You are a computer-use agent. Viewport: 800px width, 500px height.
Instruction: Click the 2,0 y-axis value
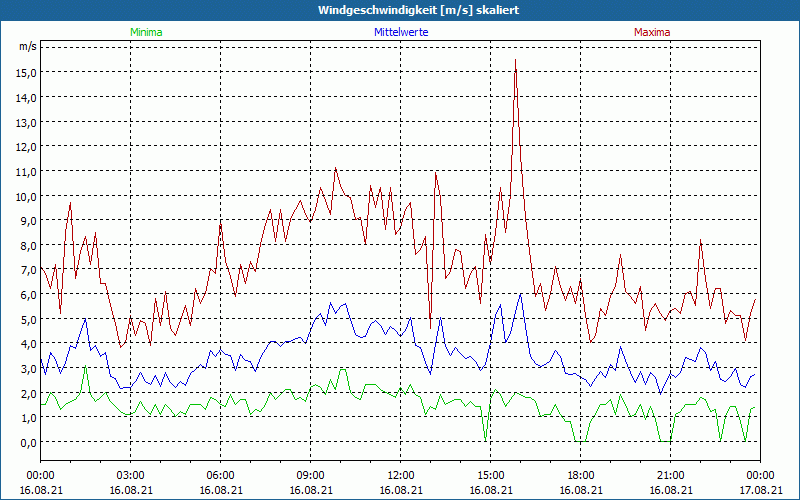pyautogui.click(x=29, y=394)
